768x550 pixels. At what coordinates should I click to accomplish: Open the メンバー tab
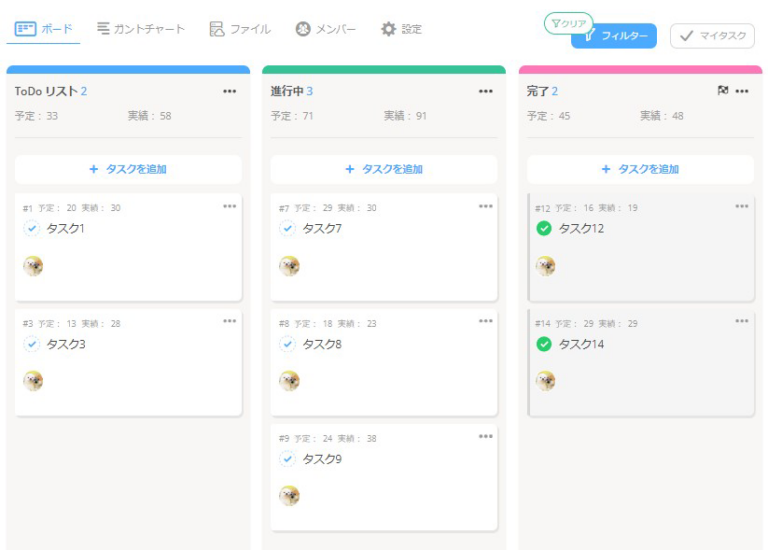point(335,29)
